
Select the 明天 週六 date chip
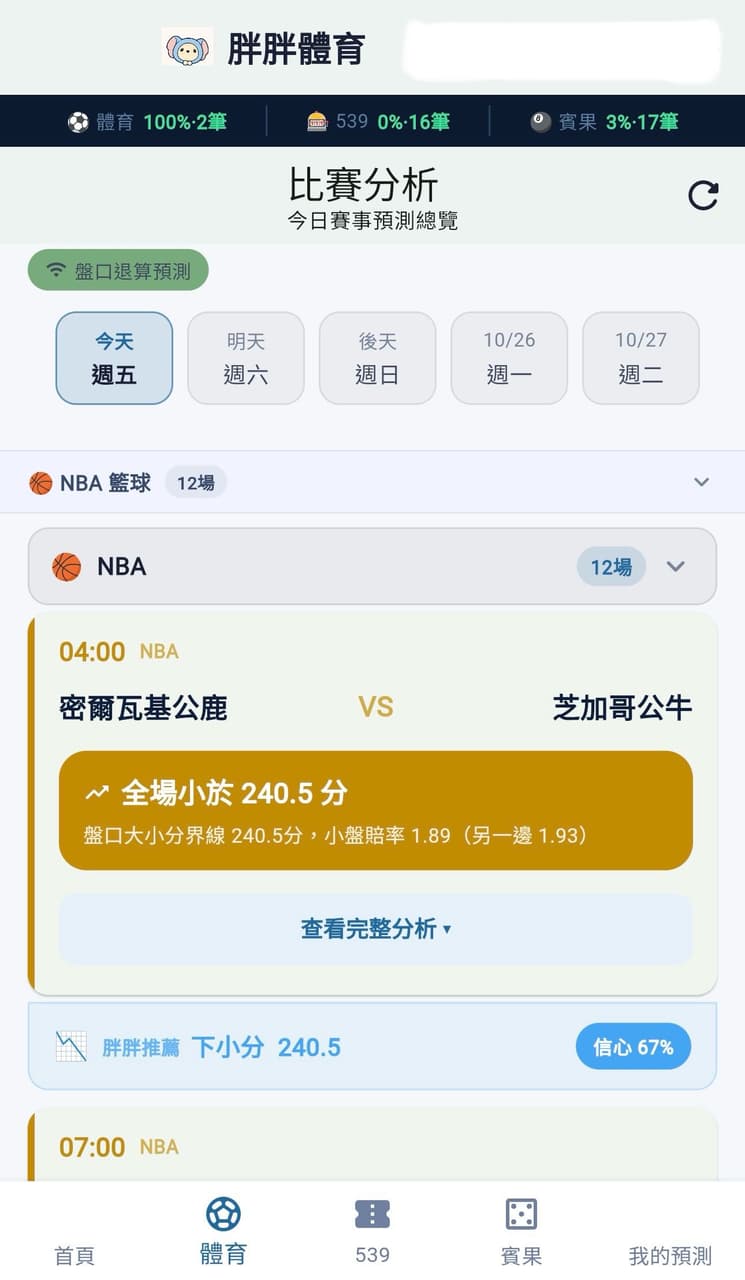246,358
